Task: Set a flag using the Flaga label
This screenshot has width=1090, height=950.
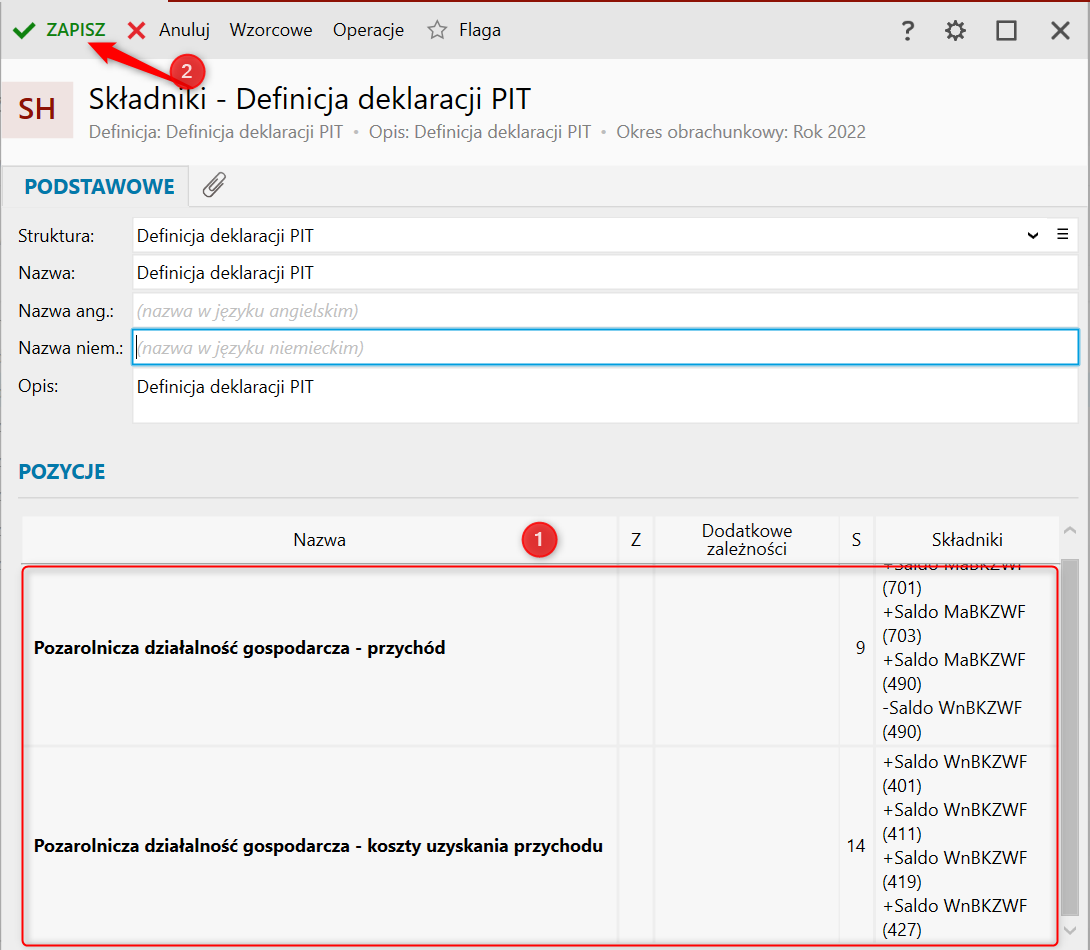Action: (x=480, y=30)
